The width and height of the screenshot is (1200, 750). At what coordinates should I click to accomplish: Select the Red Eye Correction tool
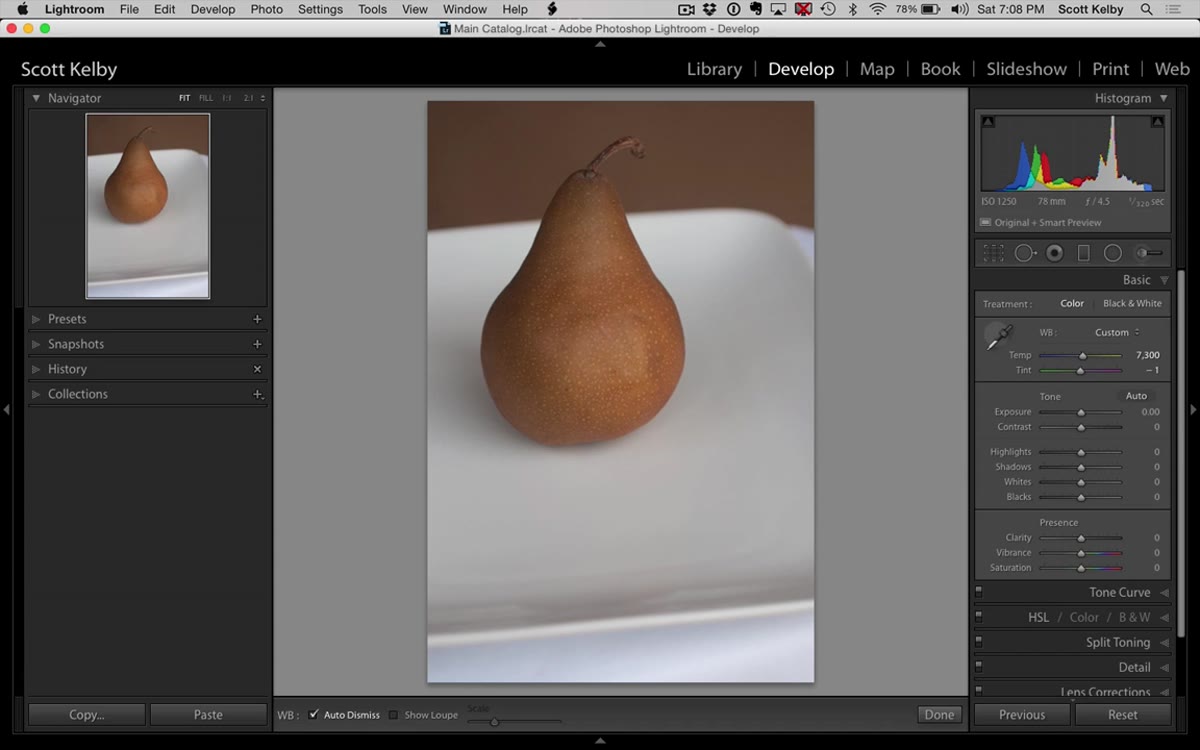coord(1054,253)
